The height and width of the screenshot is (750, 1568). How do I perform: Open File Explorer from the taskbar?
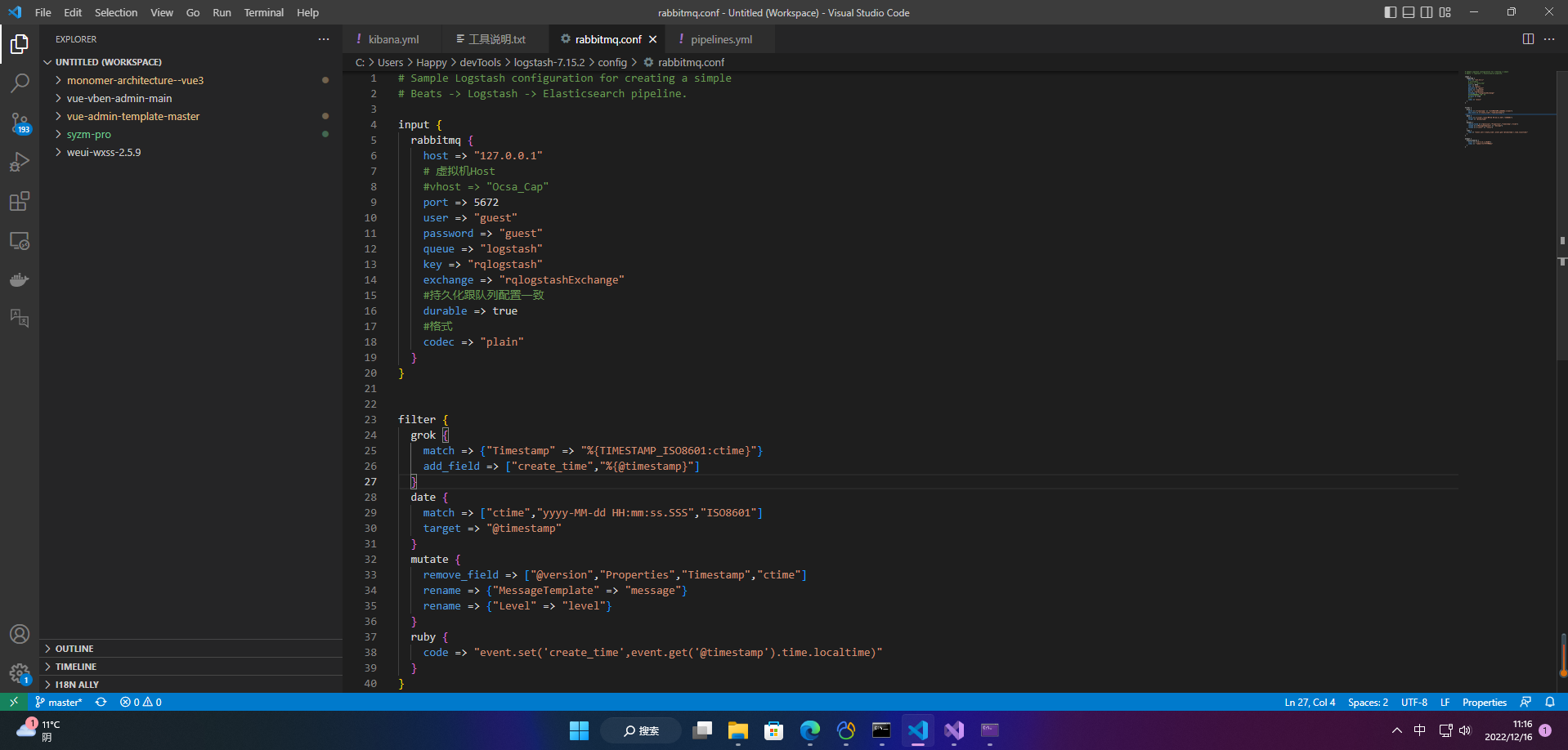[738, 730]
